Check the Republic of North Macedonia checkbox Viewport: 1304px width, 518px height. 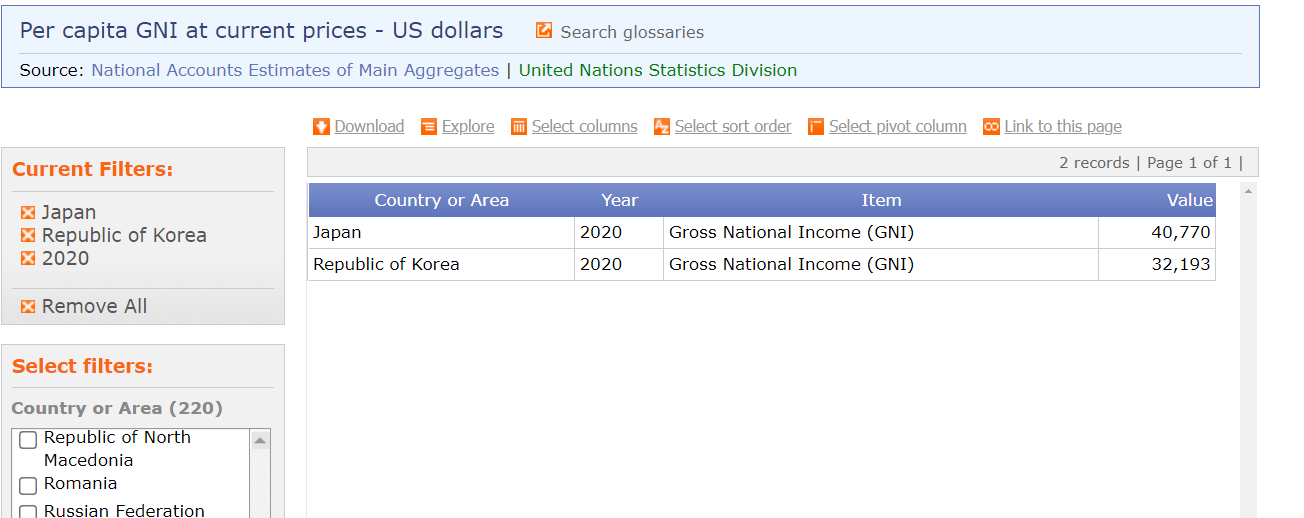(x=28, y=440)
